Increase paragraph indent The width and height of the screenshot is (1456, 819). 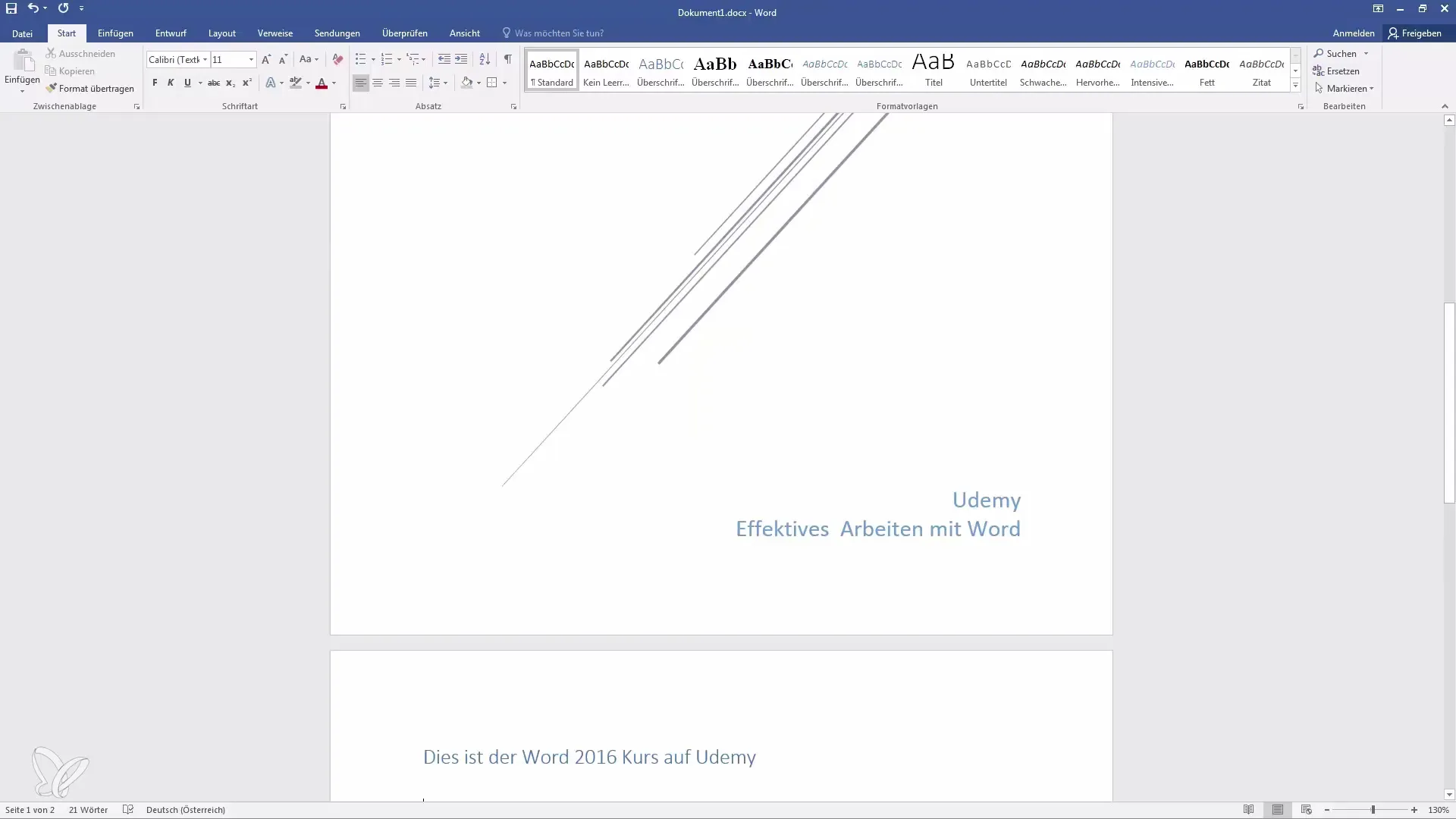(x=461, y=59)
